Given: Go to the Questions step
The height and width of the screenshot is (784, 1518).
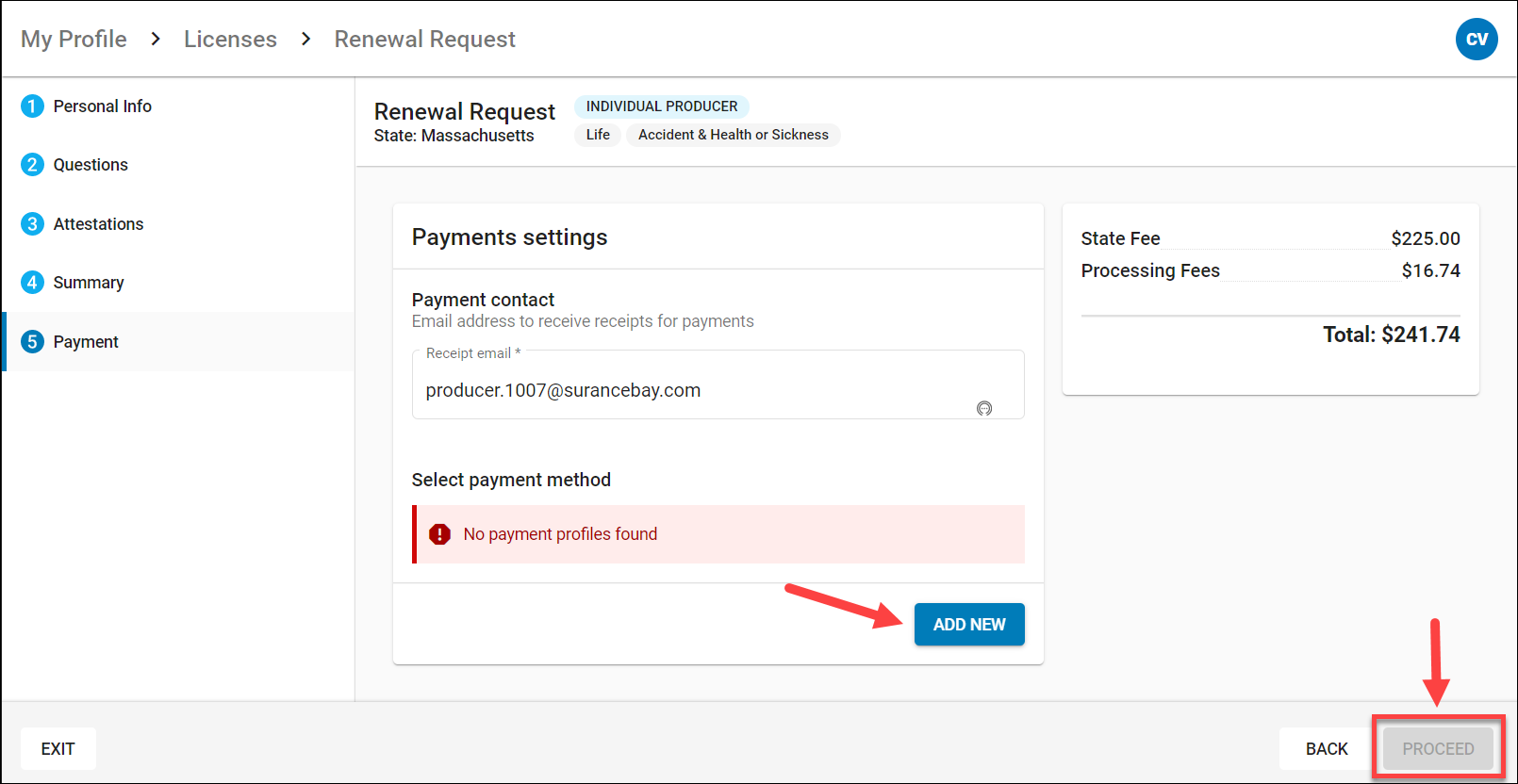Looking at the screenshot, I should tap(178, 165).
